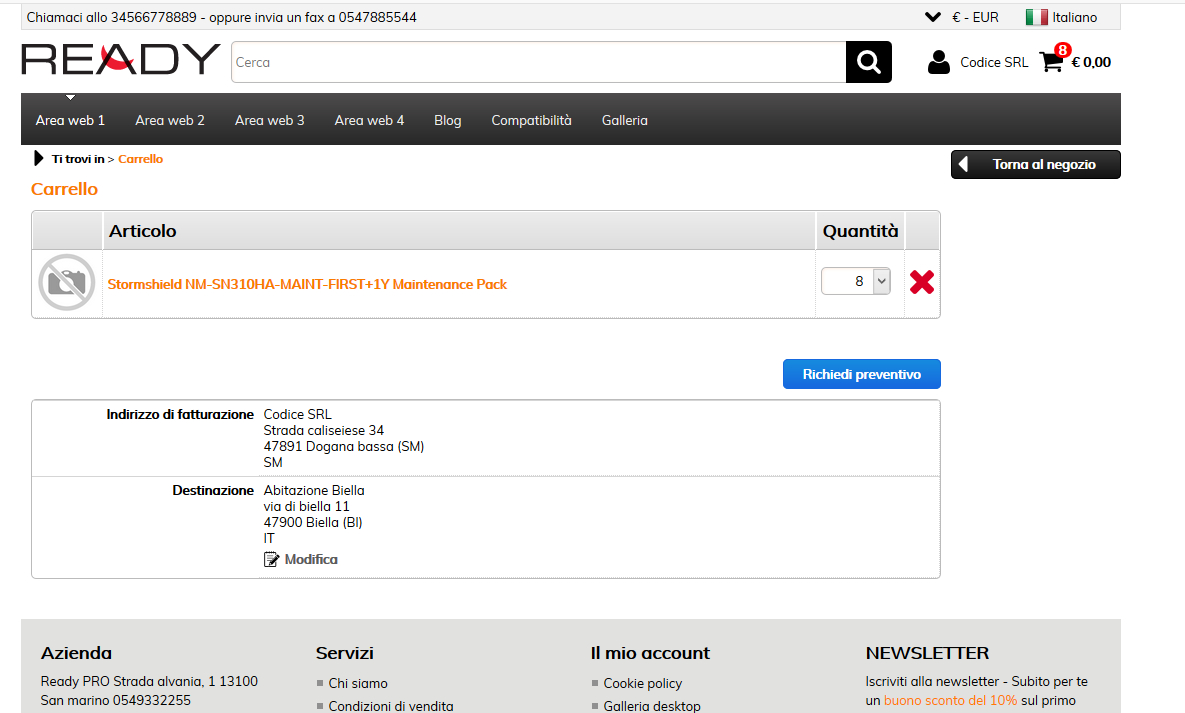Open Area web 1 menu

tap(70, 120)
